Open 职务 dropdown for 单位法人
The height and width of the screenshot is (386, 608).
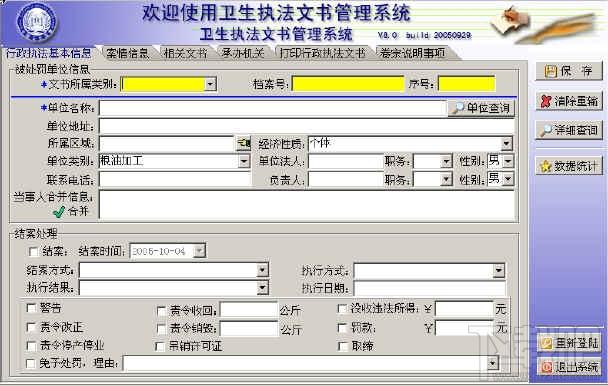(x=447, y=161)
